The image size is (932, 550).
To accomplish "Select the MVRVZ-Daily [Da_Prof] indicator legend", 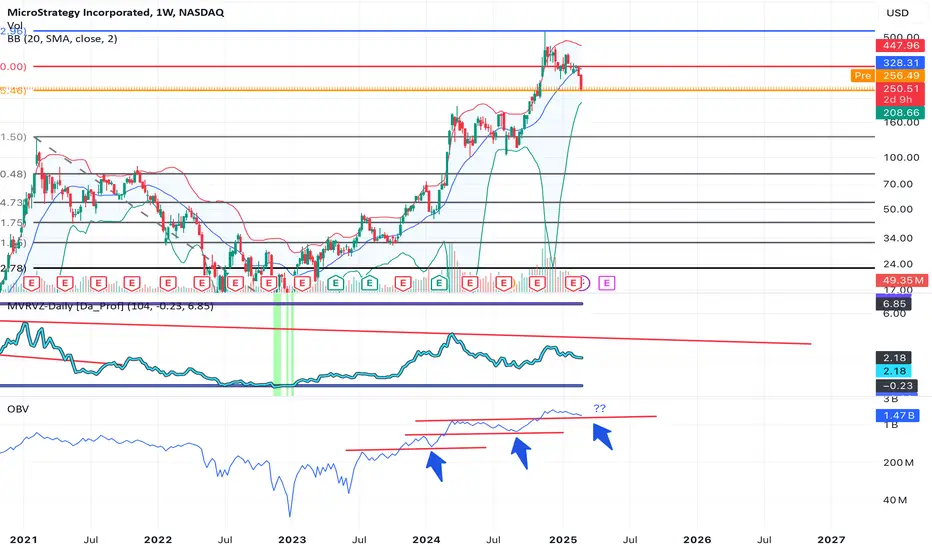I will [110, 306].
